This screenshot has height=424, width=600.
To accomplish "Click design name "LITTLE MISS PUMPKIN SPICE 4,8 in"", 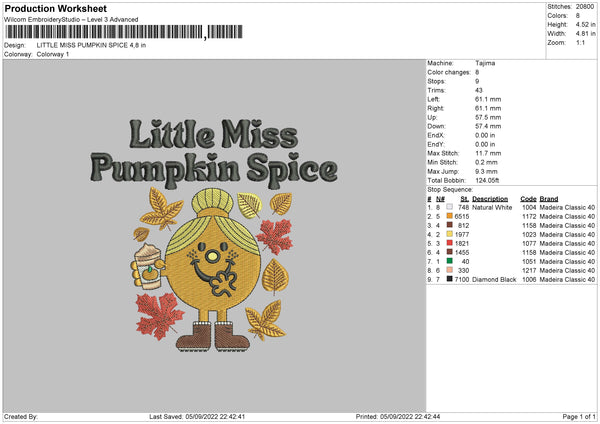I will click(x=91, y=45).
